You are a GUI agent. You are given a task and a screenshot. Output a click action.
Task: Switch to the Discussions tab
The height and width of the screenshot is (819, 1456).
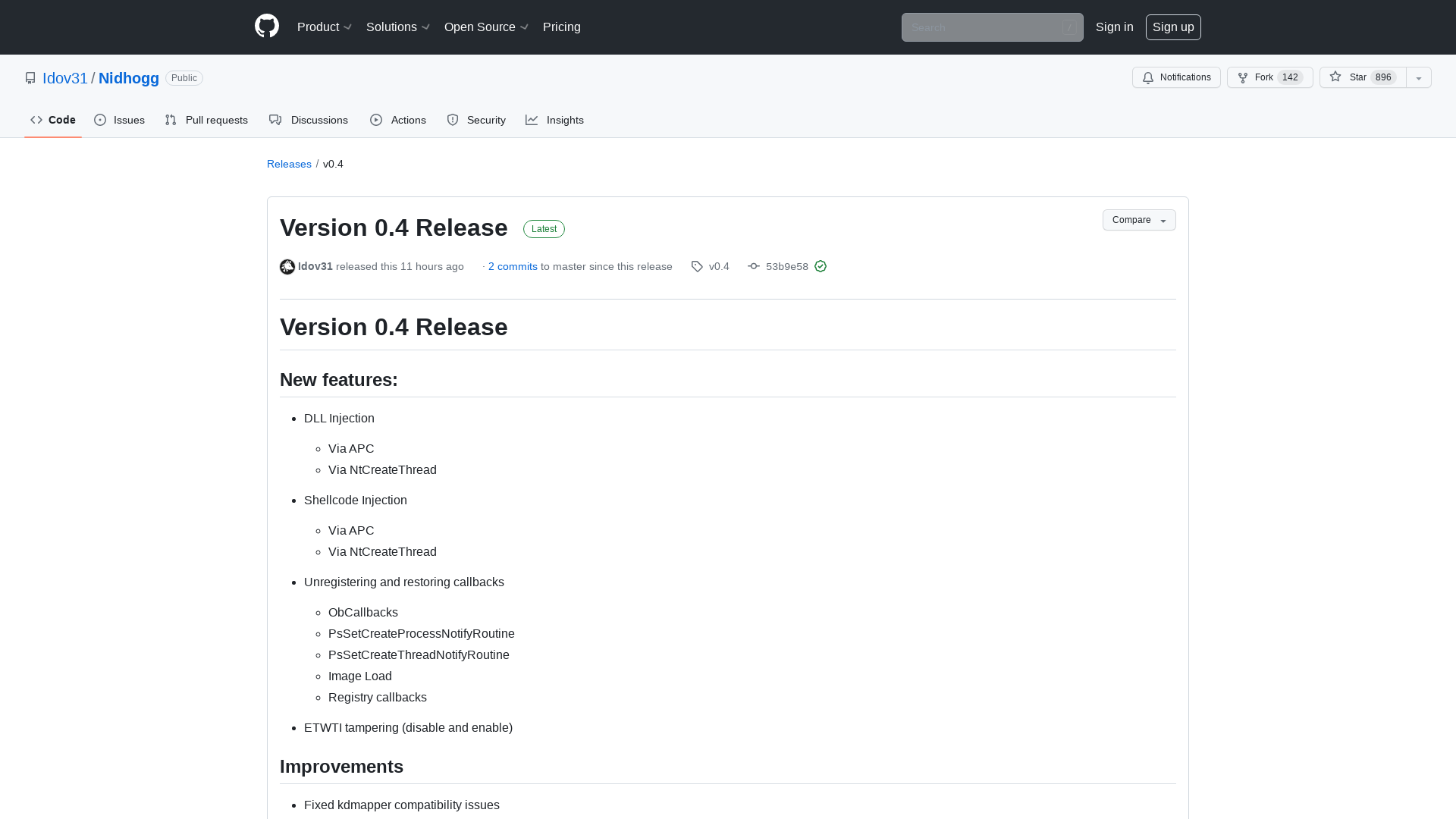point(309,120)
